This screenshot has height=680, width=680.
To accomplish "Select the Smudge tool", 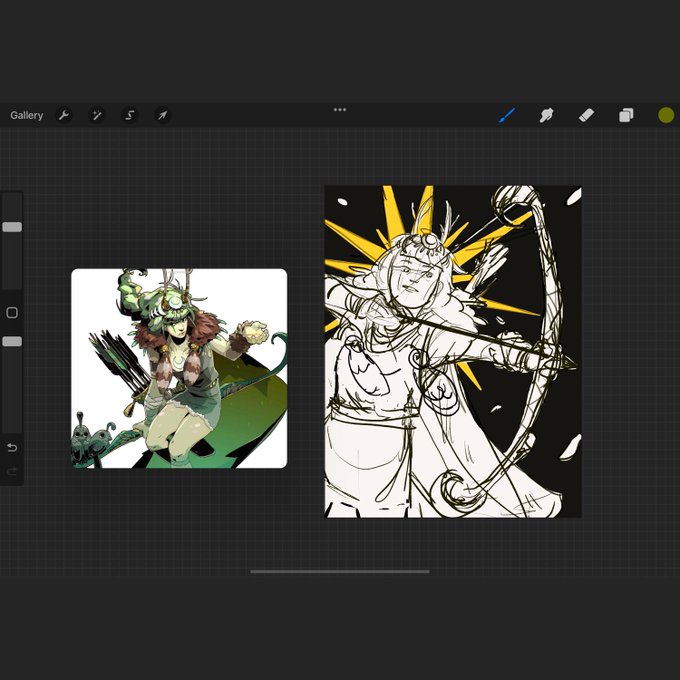I will click(546, 115).
